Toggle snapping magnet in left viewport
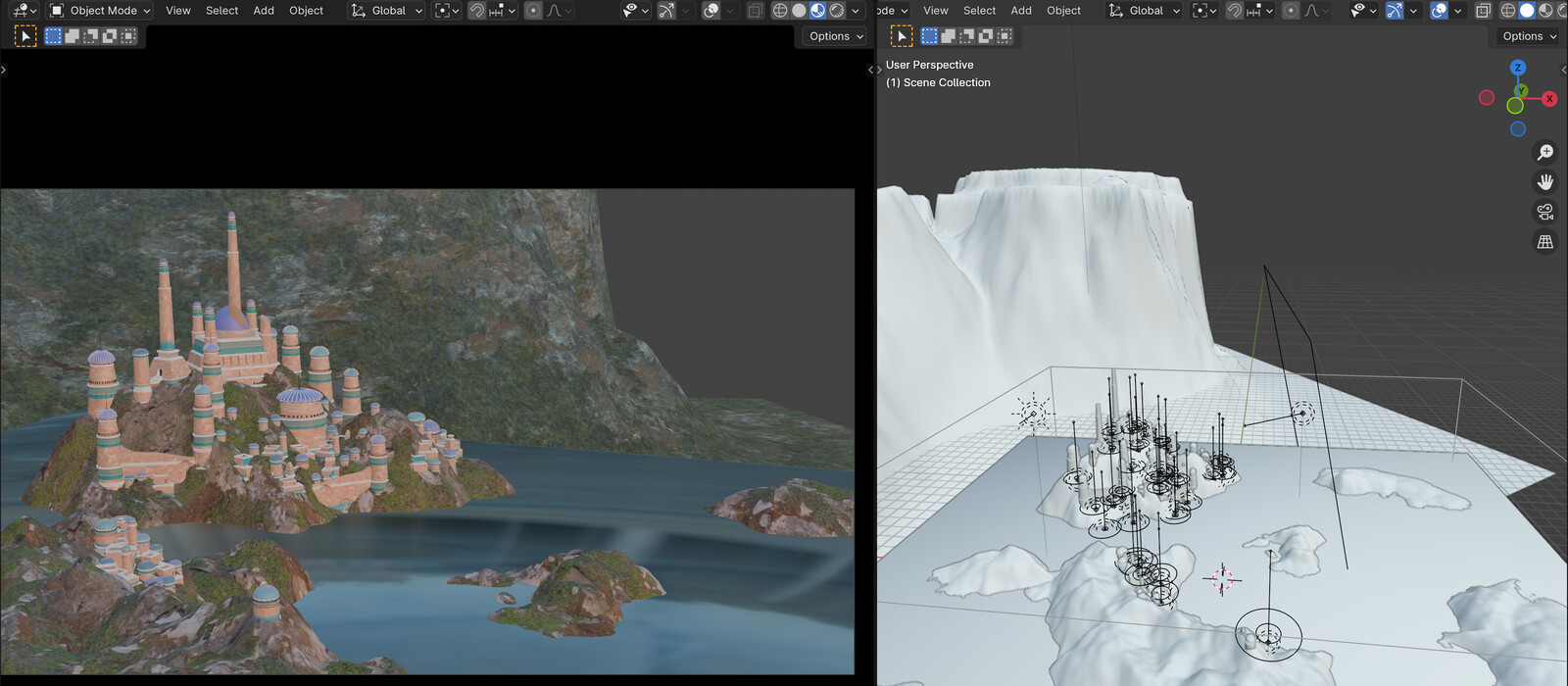Viewport: 1568px width, 686px height. pos(476,11)
